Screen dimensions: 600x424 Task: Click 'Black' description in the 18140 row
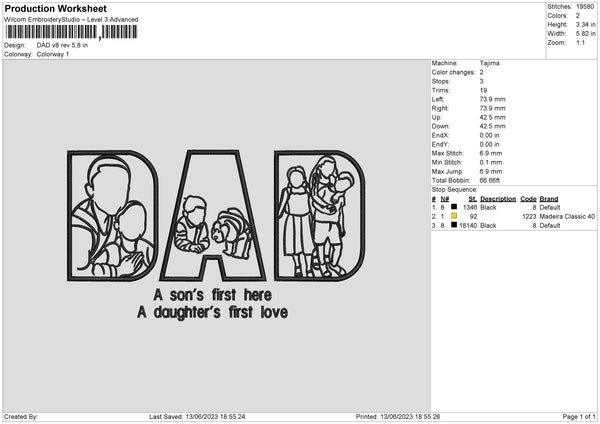pyautogui.click(x=488, y=225)
